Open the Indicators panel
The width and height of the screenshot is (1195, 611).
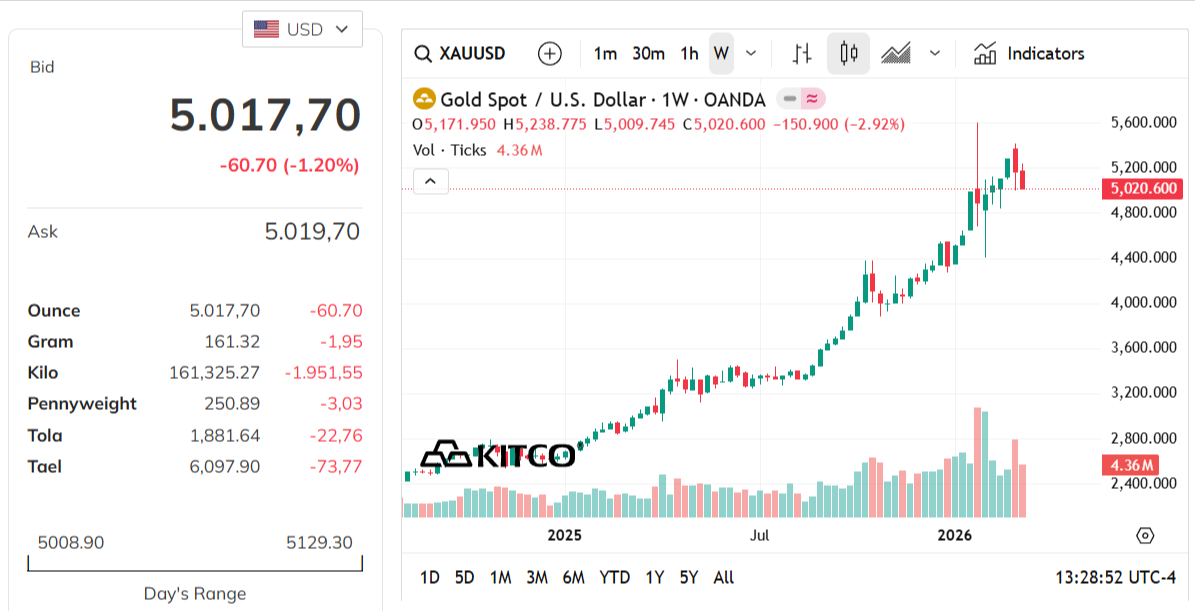pos(1029,54)
